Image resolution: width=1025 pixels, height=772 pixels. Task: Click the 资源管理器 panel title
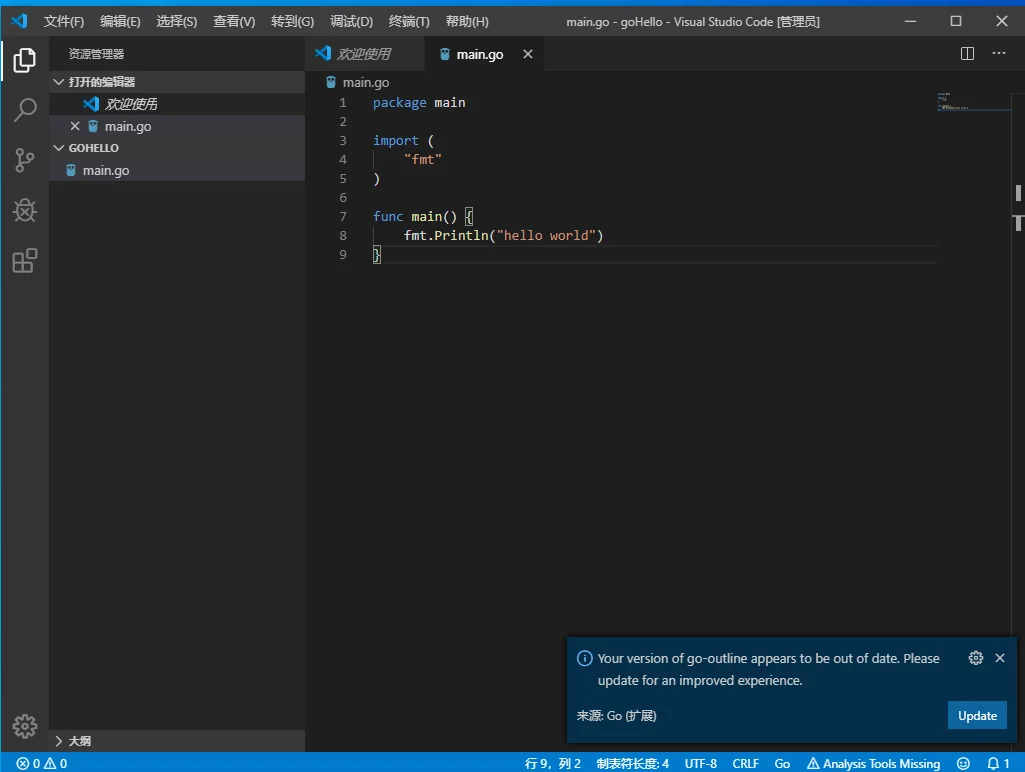[x=96, y=54]
